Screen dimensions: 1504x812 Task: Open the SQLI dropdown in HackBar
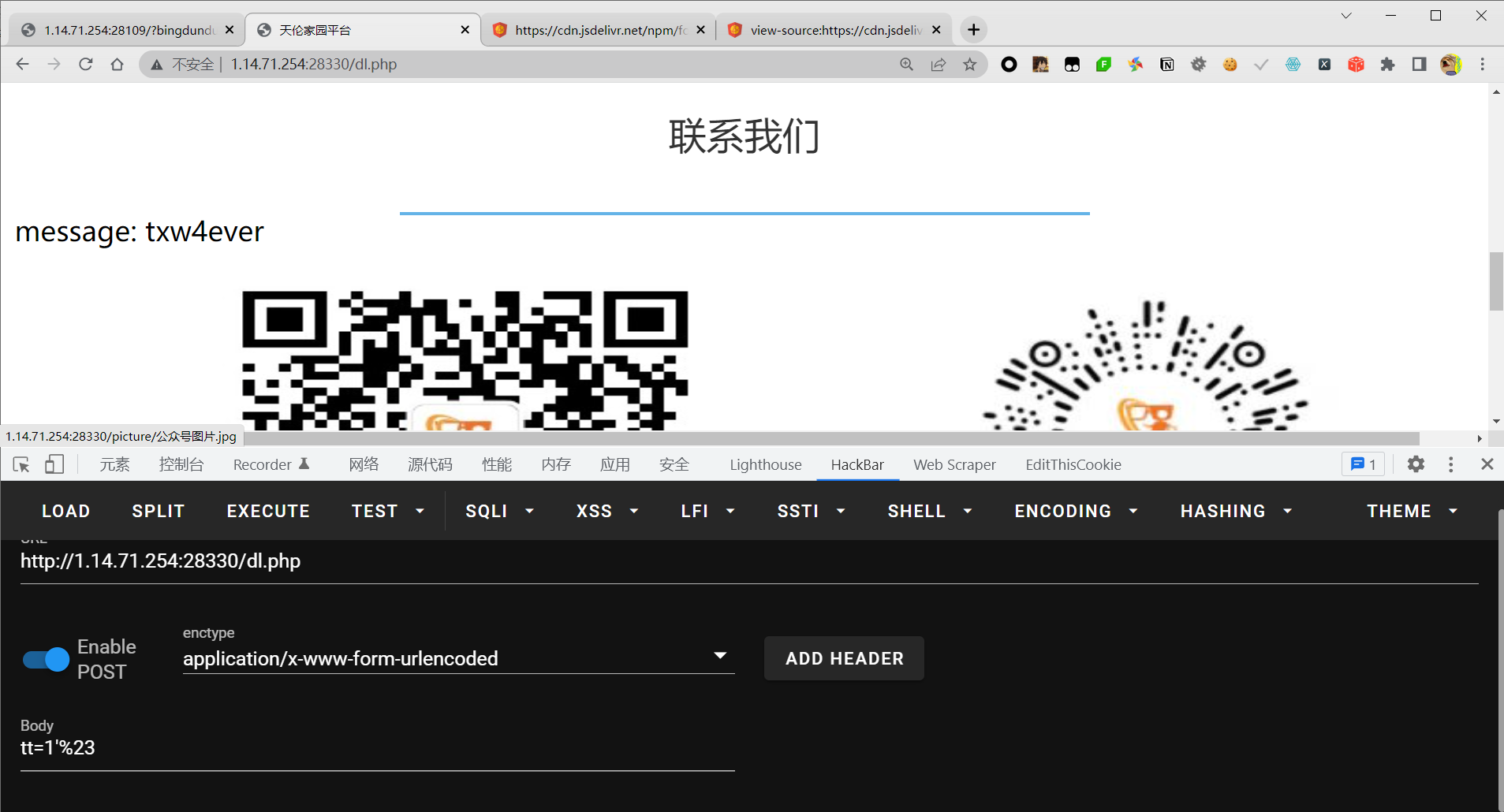[x=498, y=511]
